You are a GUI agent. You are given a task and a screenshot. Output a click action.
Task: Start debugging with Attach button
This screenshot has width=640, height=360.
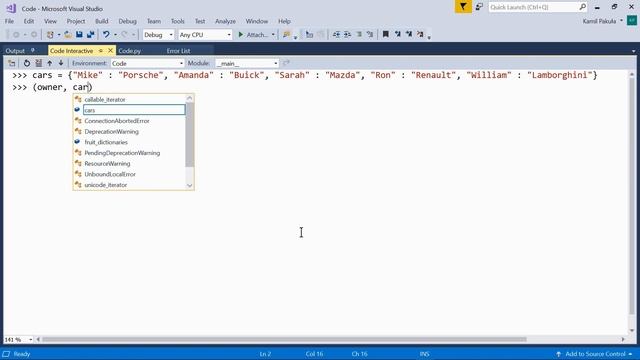(253, 35)
